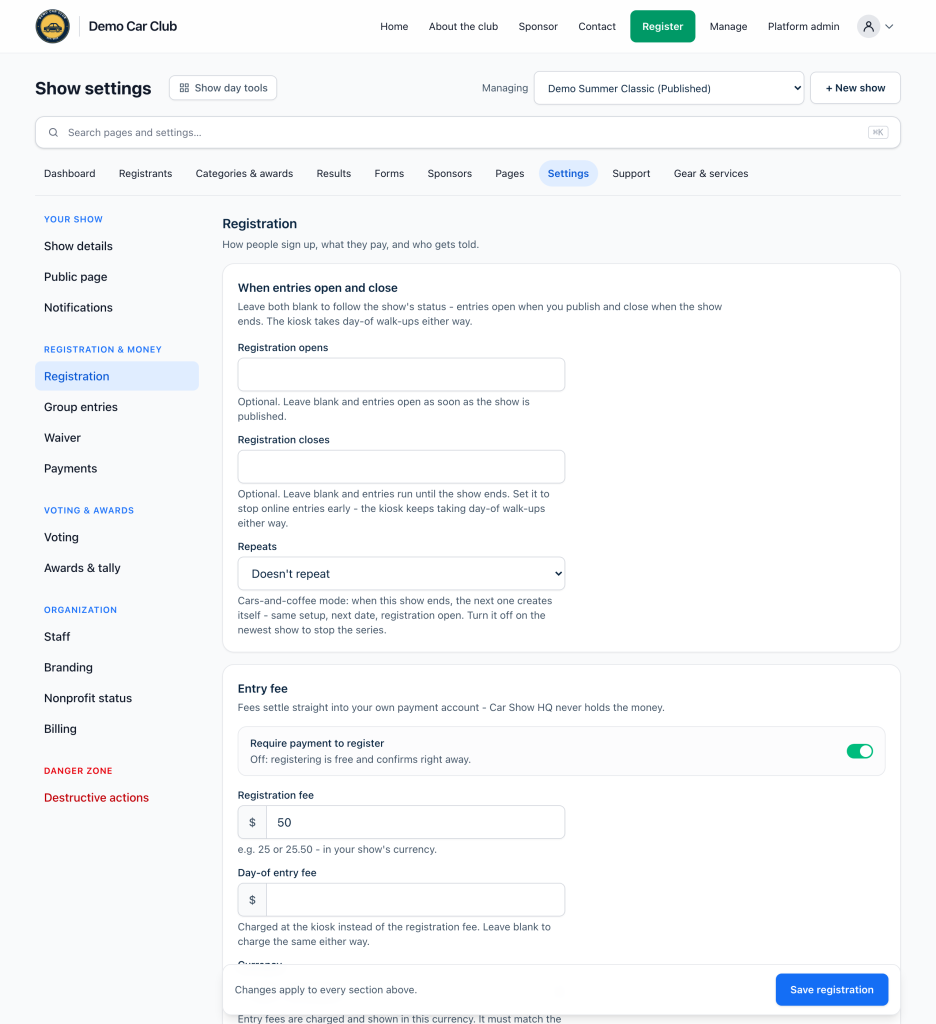
Task: Open Voting in sidebar
Action: (x=117, y=537)
